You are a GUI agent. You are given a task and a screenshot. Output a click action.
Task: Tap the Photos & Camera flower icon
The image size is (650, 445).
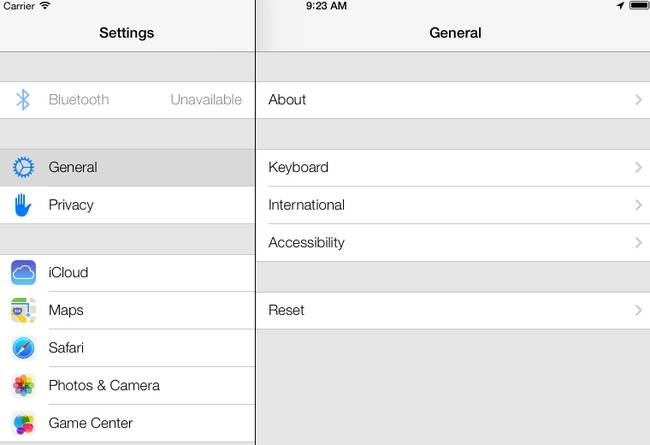point(23,385)
